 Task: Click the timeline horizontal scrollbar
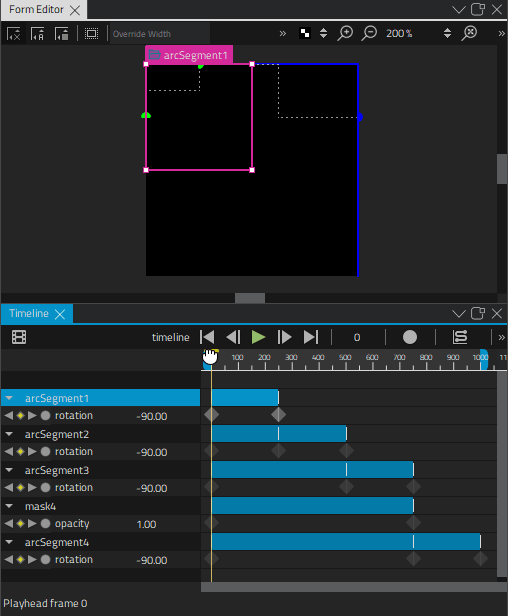[354, 587]
